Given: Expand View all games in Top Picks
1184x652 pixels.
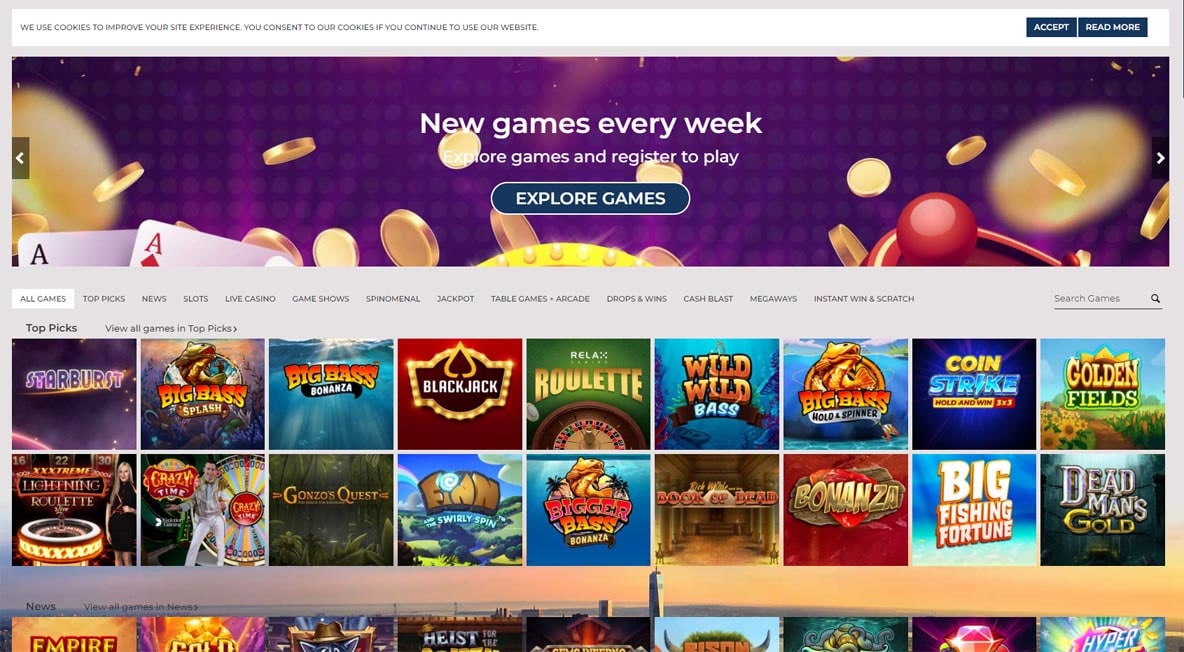Looking at the screenshot, I should click(171, 329).
